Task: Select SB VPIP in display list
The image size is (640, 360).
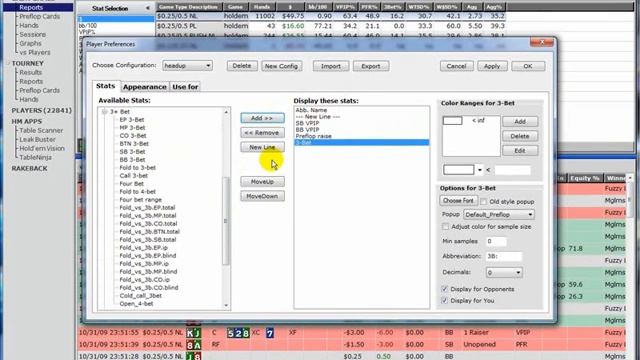Action: 307,123
